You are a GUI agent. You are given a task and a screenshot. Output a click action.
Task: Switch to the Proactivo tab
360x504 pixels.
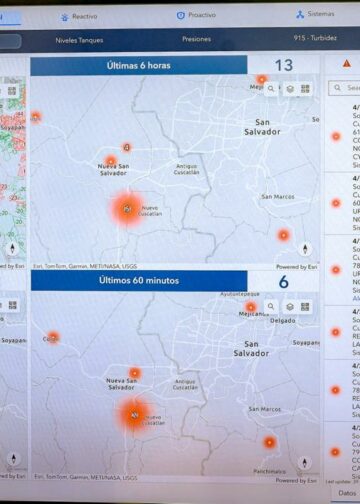[x=196, y=15]
